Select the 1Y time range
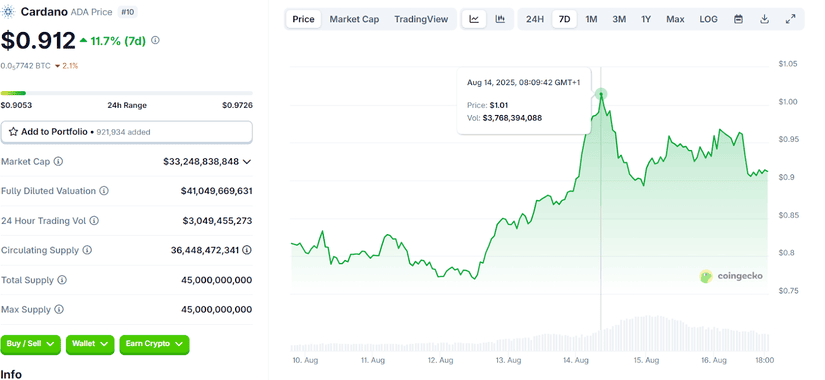Screen dimensions: 825x380 [646, 19]
